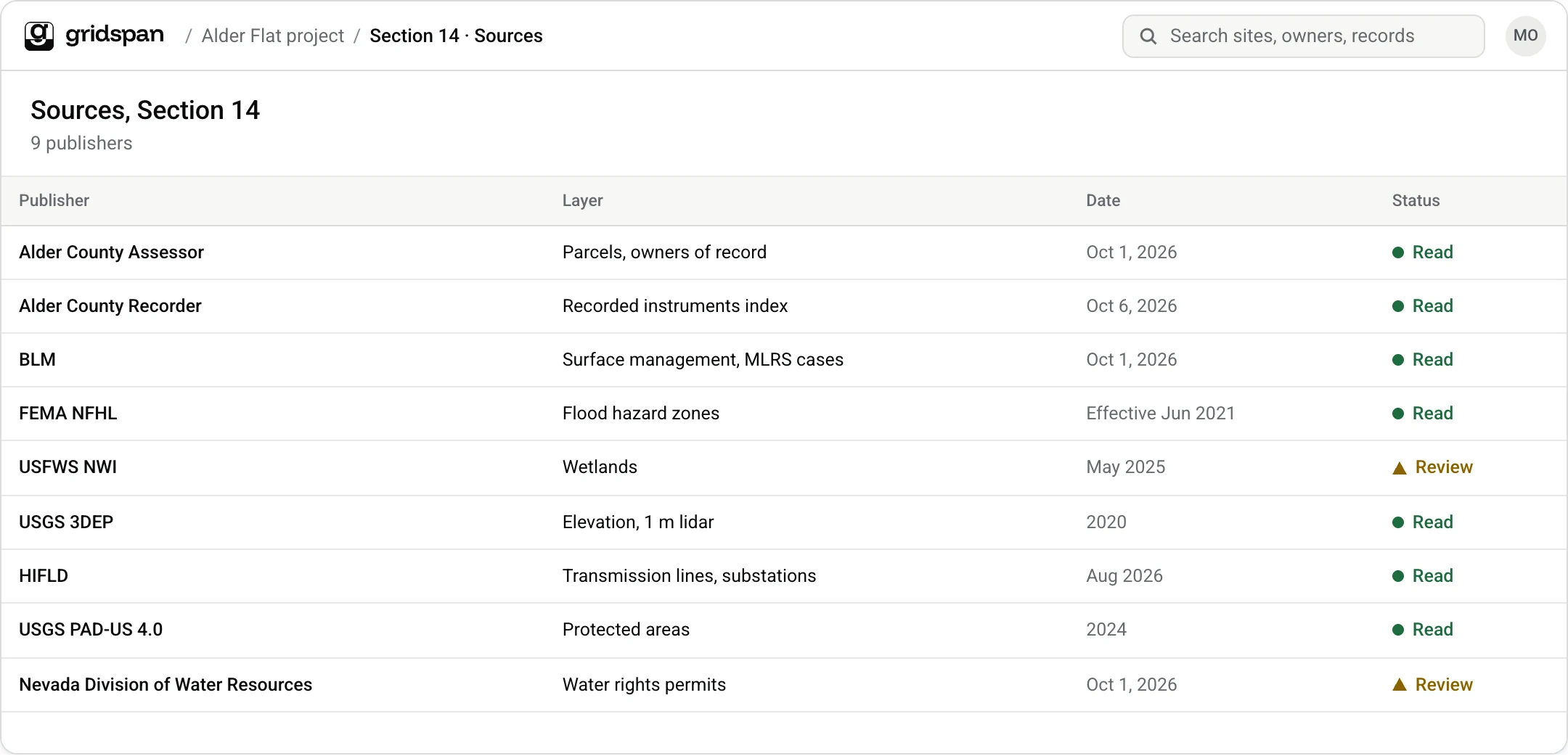
Task: Open the Alder Flat project breadcrumb
Action: coord(273,36)
